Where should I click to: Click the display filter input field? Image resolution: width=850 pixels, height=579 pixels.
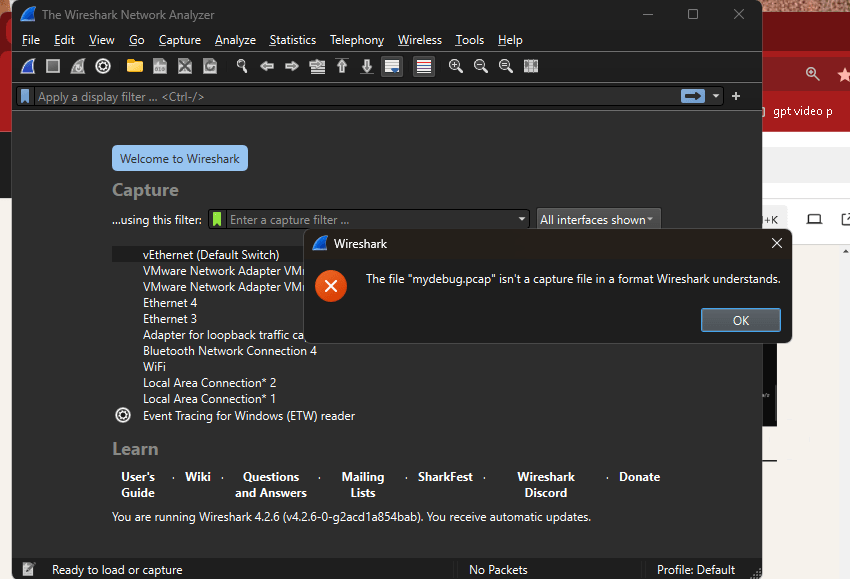(355, 96)
